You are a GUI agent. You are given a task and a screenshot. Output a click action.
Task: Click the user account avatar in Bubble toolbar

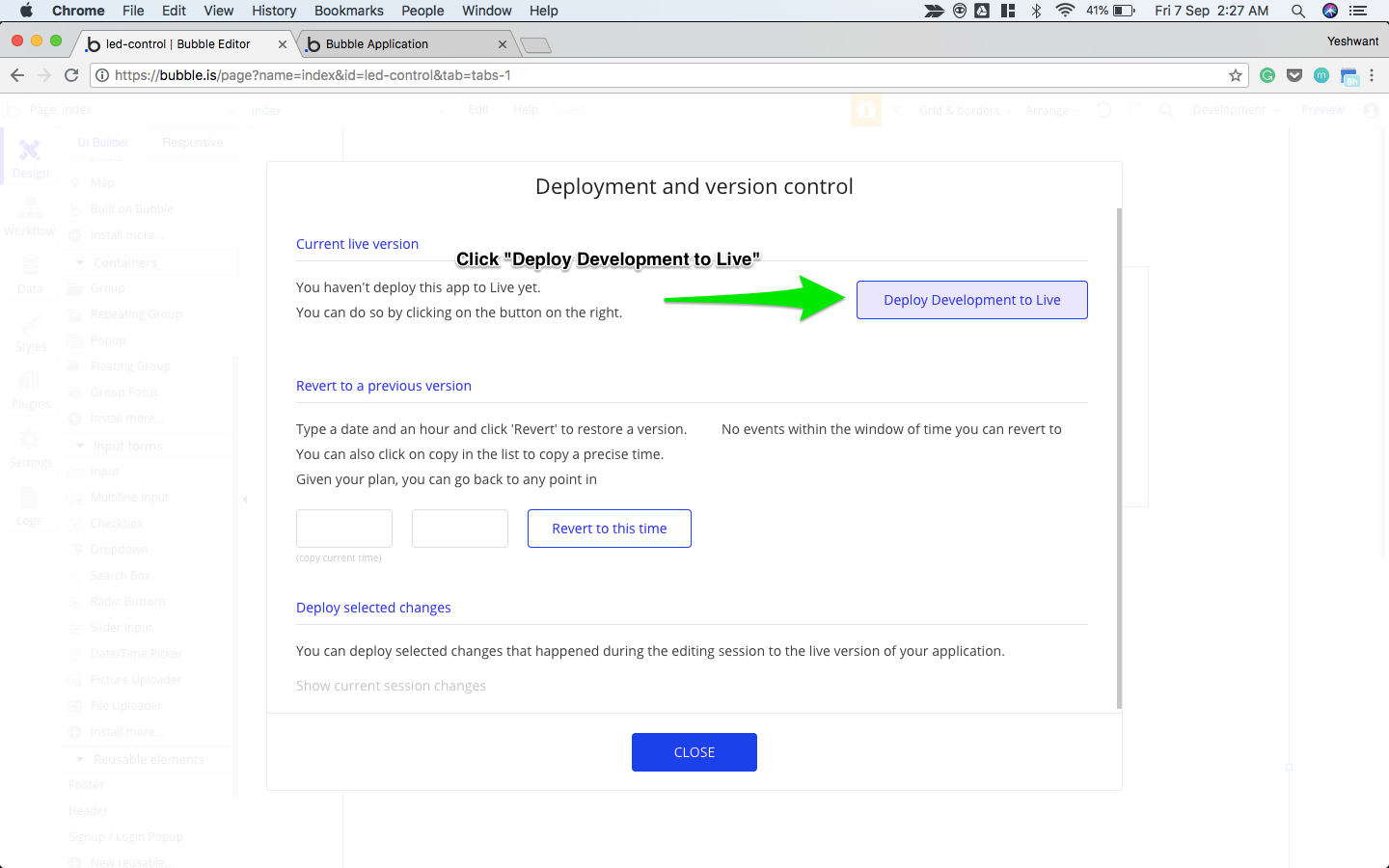(1371, 110)
